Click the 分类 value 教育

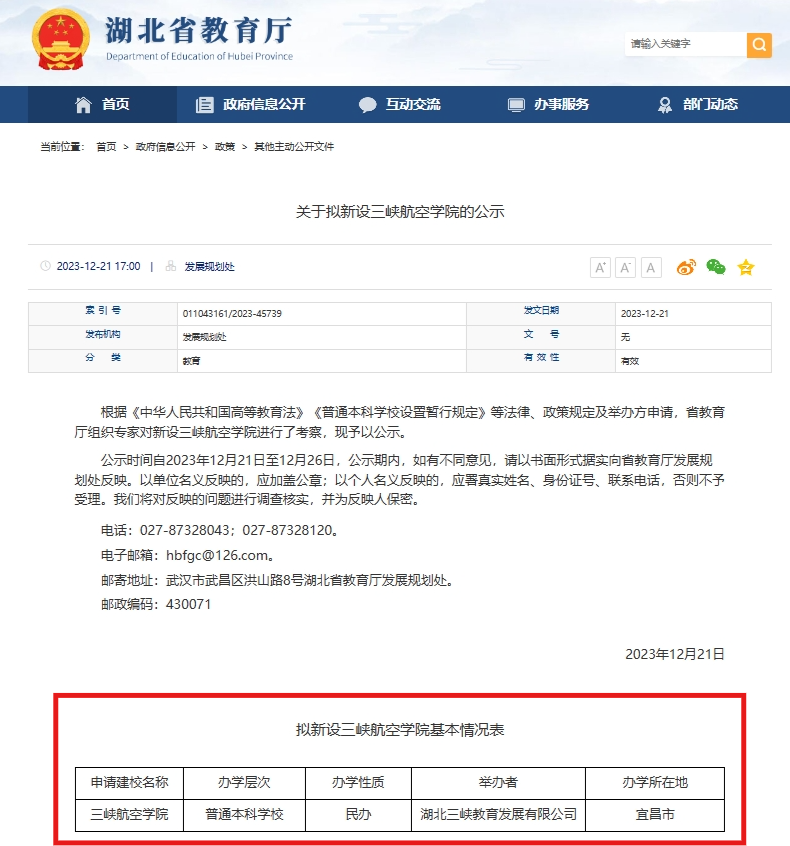(191, 361)
